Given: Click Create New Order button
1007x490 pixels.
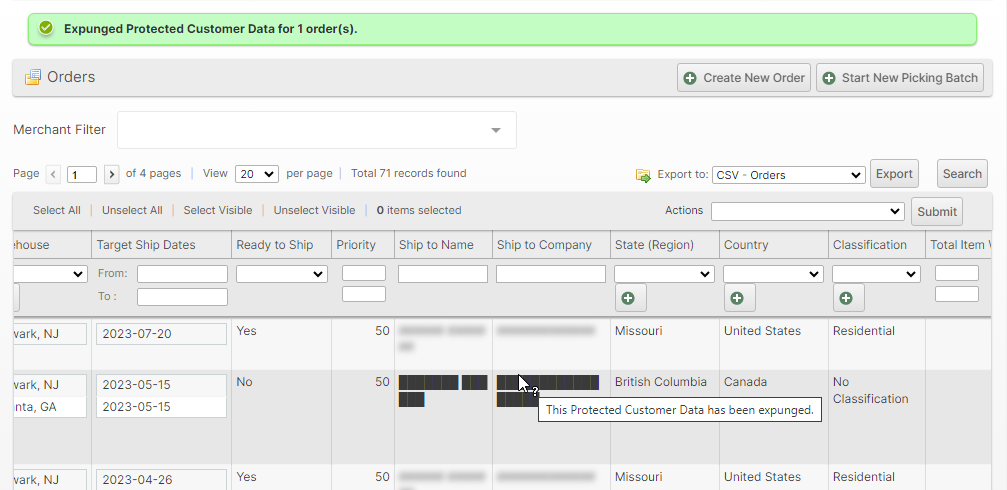Looking at the screenshot, I should [x=744, y=78].
